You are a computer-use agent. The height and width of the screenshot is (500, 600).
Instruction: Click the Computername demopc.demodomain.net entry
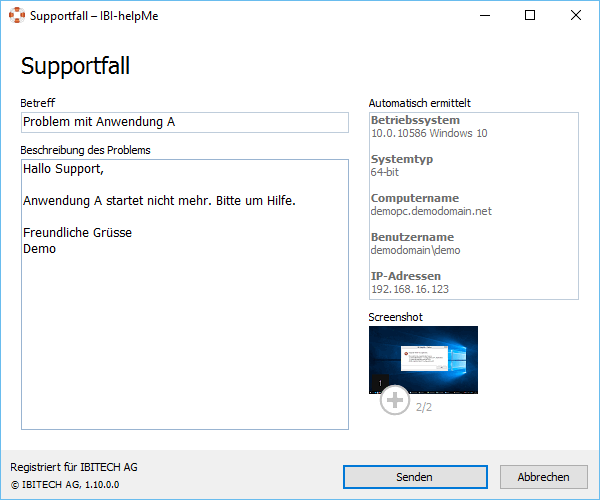click(x=431, y=211)
